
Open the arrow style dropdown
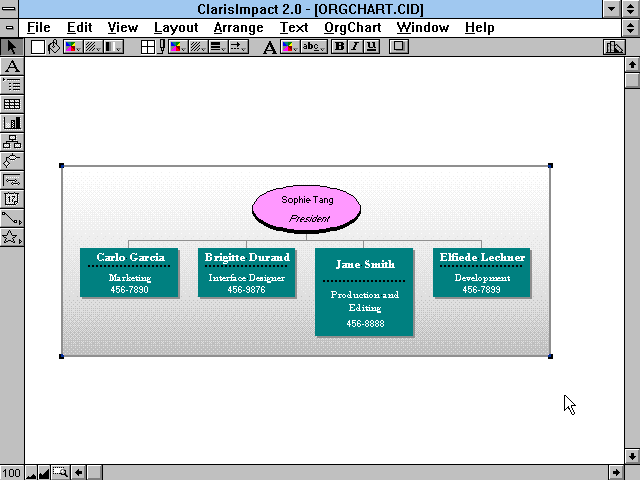[x=238, y=47]
